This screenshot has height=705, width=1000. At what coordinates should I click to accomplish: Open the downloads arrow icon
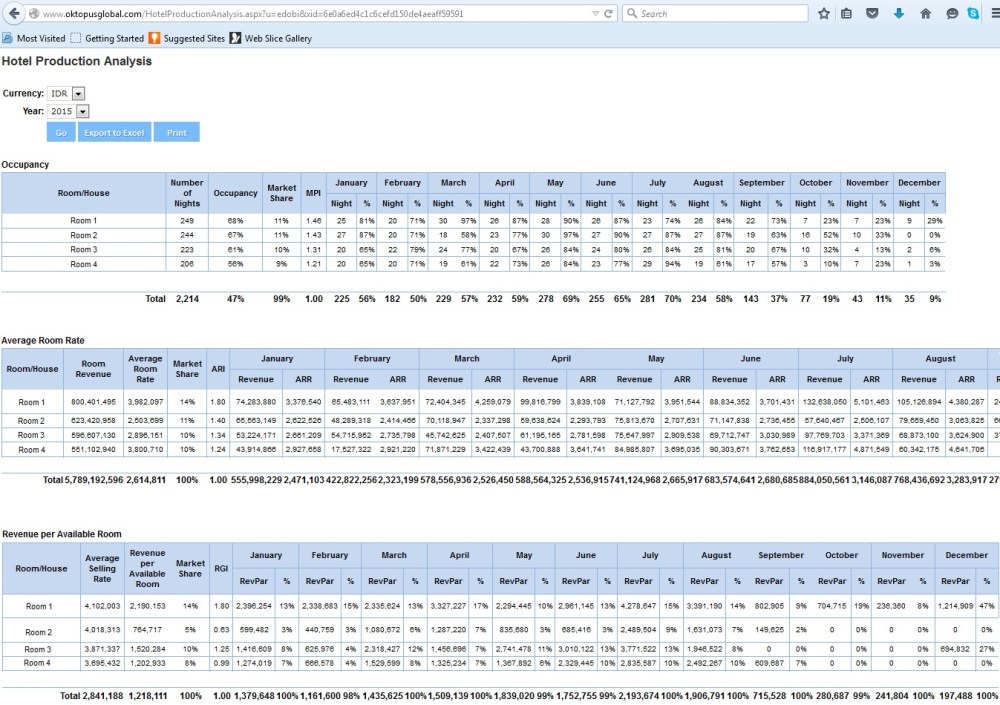[x=899, y=14]
